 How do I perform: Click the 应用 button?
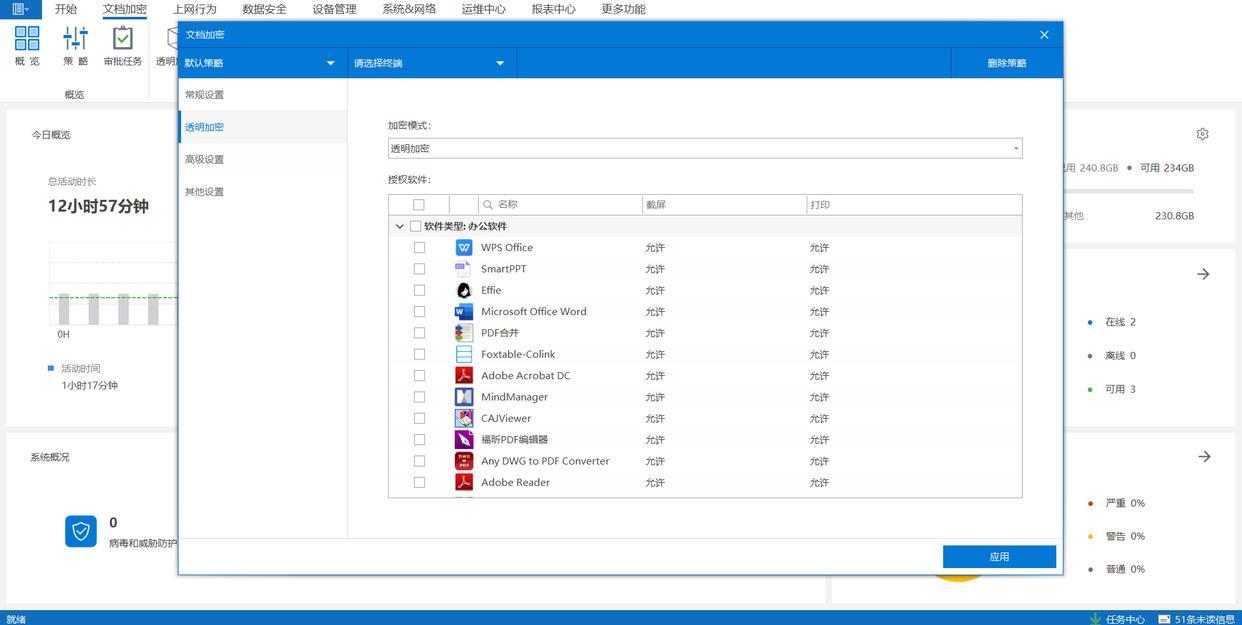point(999,557)
